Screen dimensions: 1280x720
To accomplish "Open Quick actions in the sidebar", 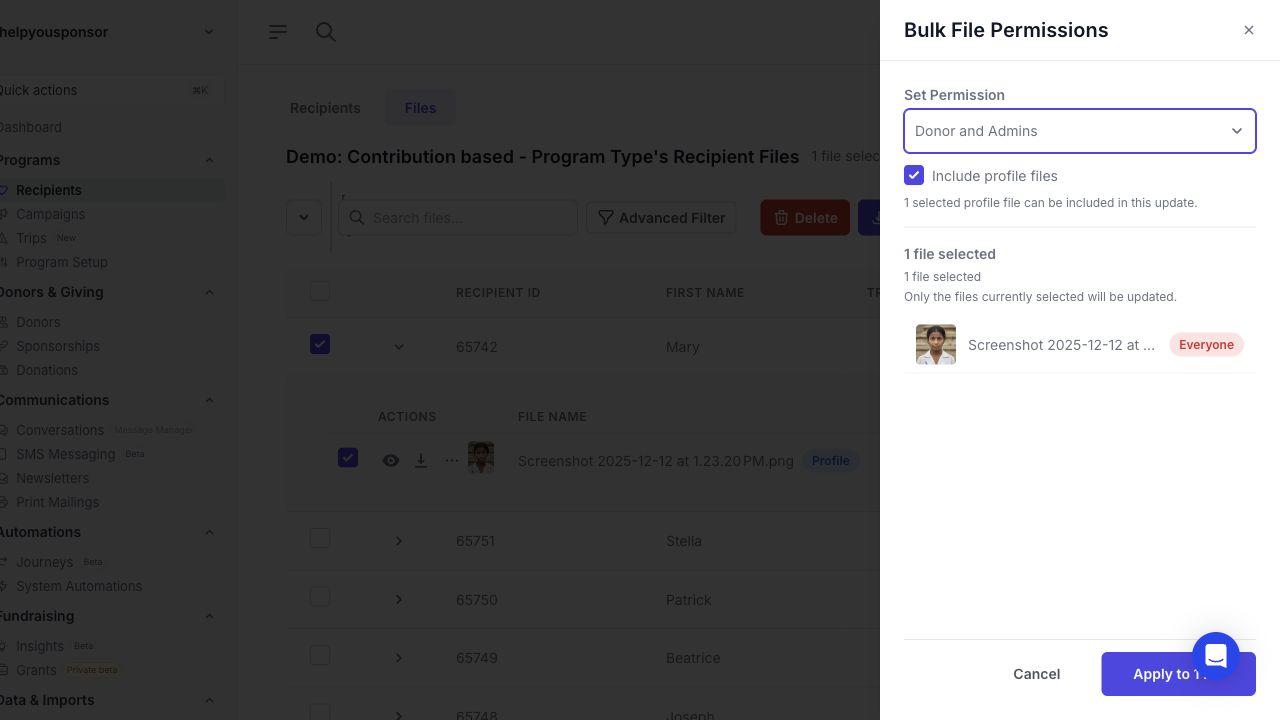I will coord(108,90).
